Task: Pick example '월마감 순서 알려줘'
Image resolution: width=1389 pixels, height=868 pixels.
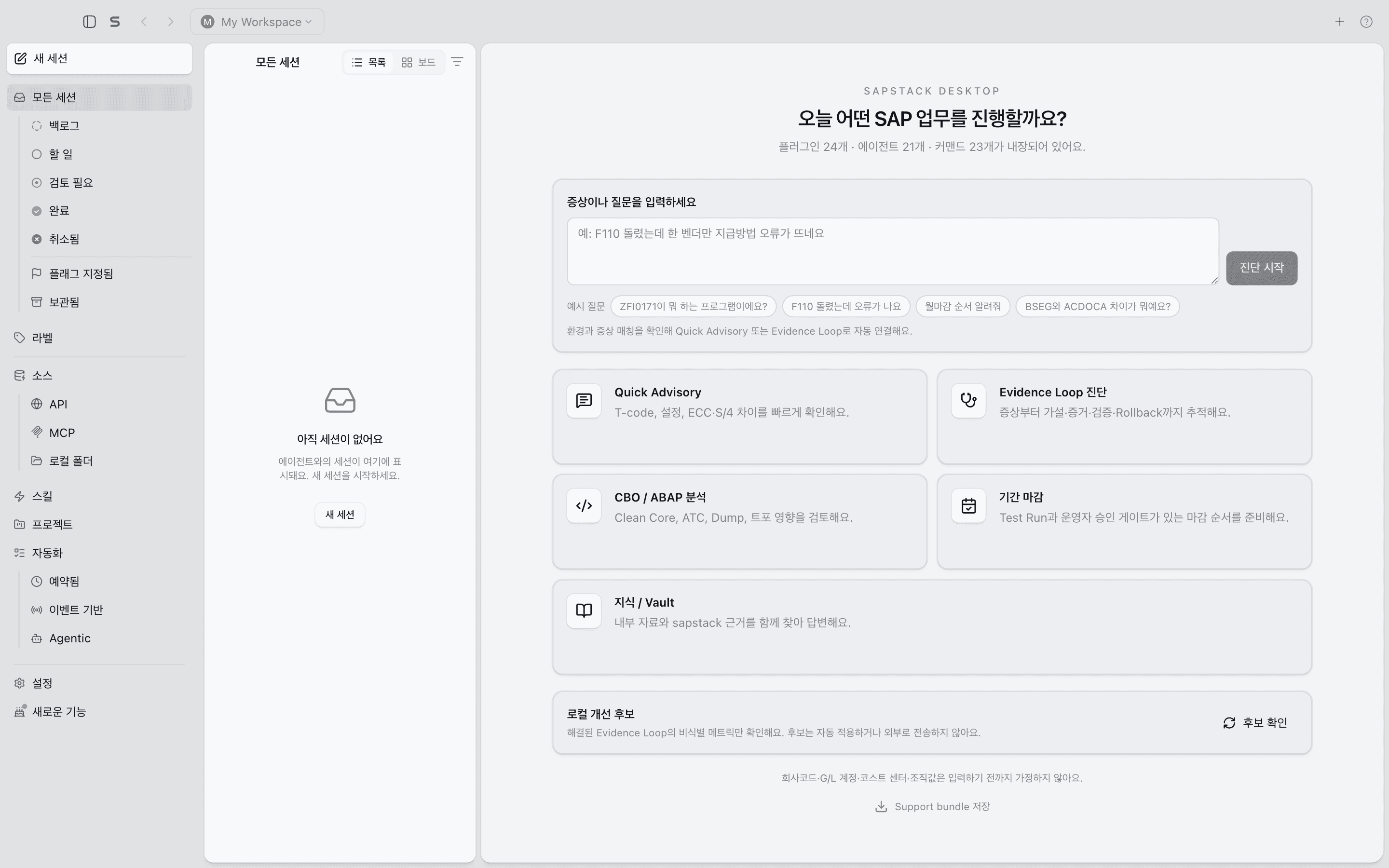Action: pos(963,307)
